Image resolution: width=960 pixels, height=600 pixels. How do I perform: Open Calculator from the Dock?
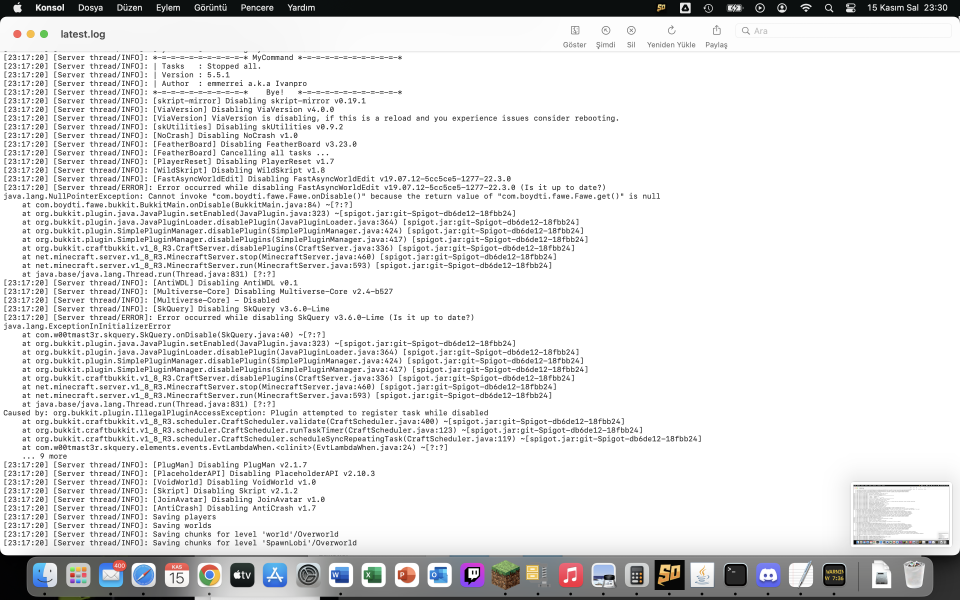pos(637,576)
